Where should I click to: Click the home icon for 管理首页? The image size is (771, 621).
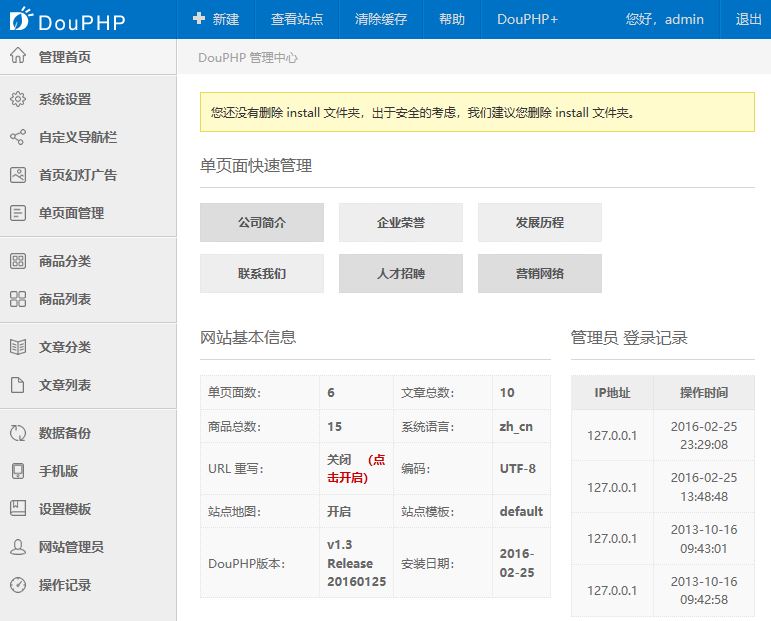[18, 55]
